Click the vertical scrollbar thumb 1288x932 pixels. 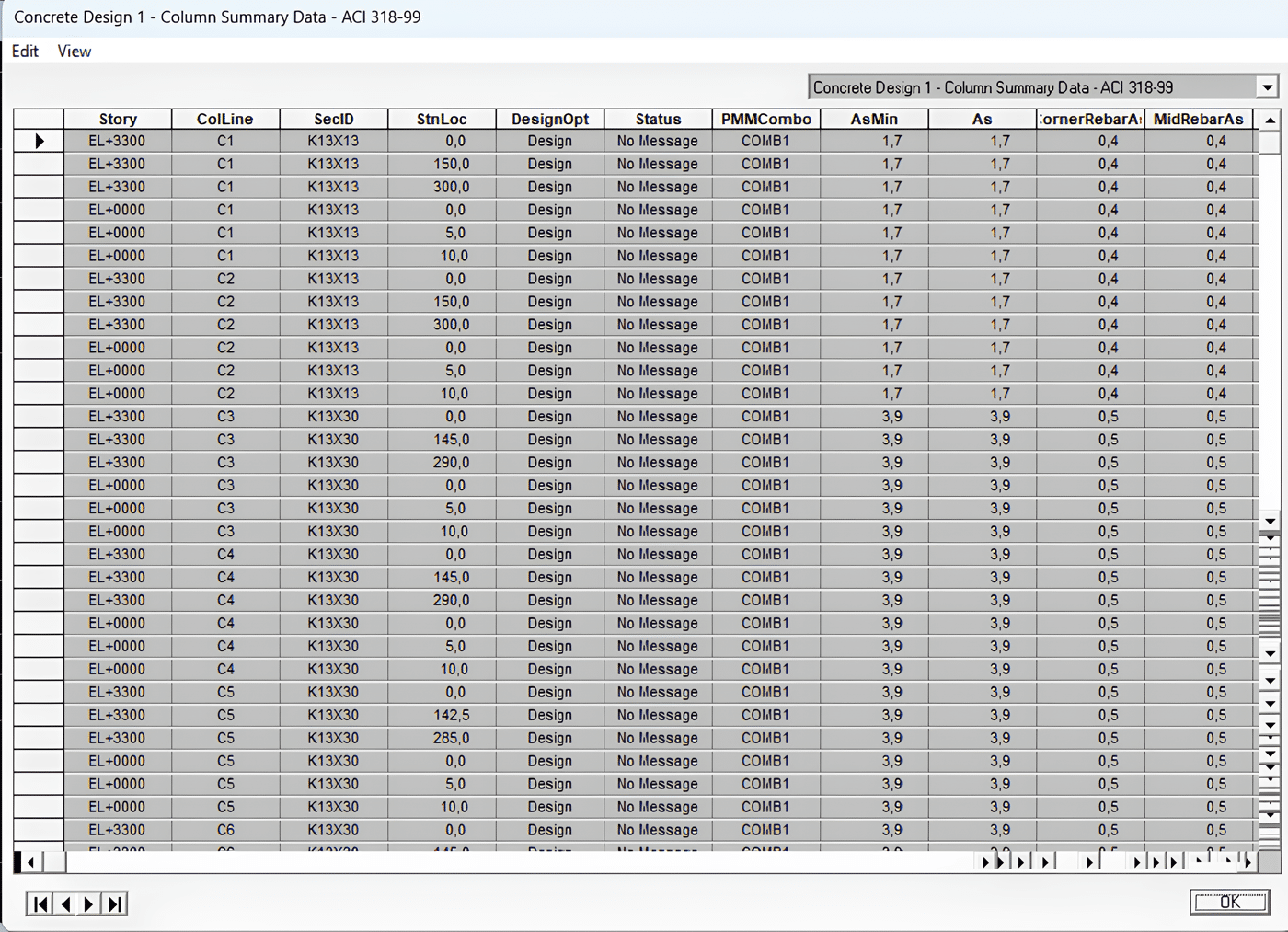[1270, 143]
